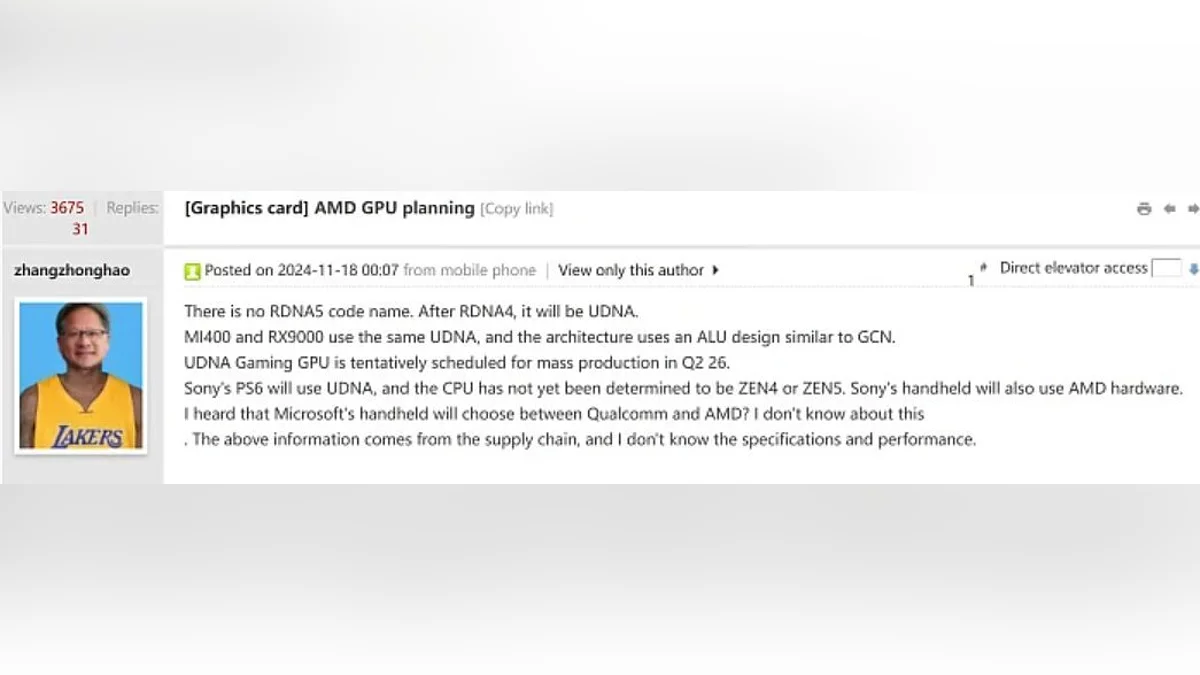Click the Direct elevator access label
The width and height of the screenshot is (1200, 675).
[x=1073, y=267]
